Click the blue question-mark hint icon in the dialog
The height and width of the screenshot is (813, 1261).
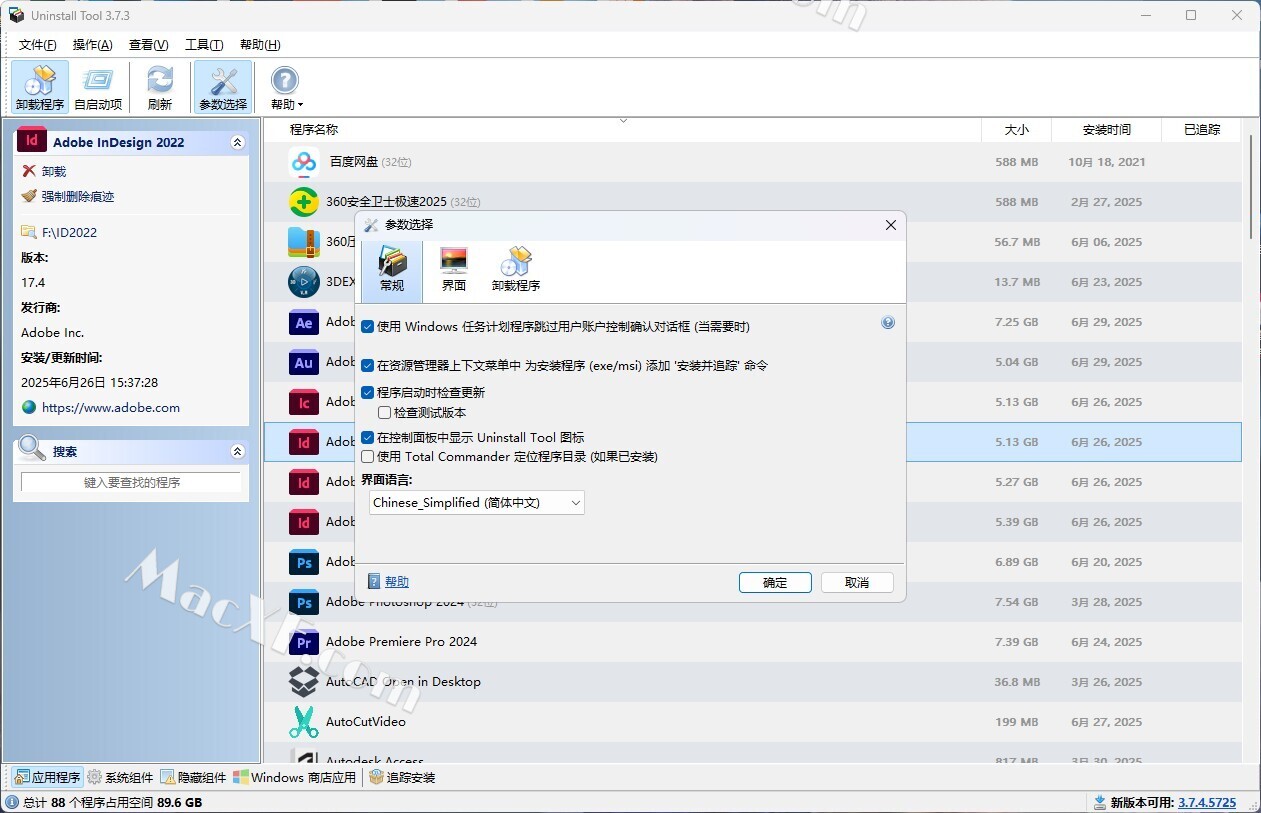point(888,323)
